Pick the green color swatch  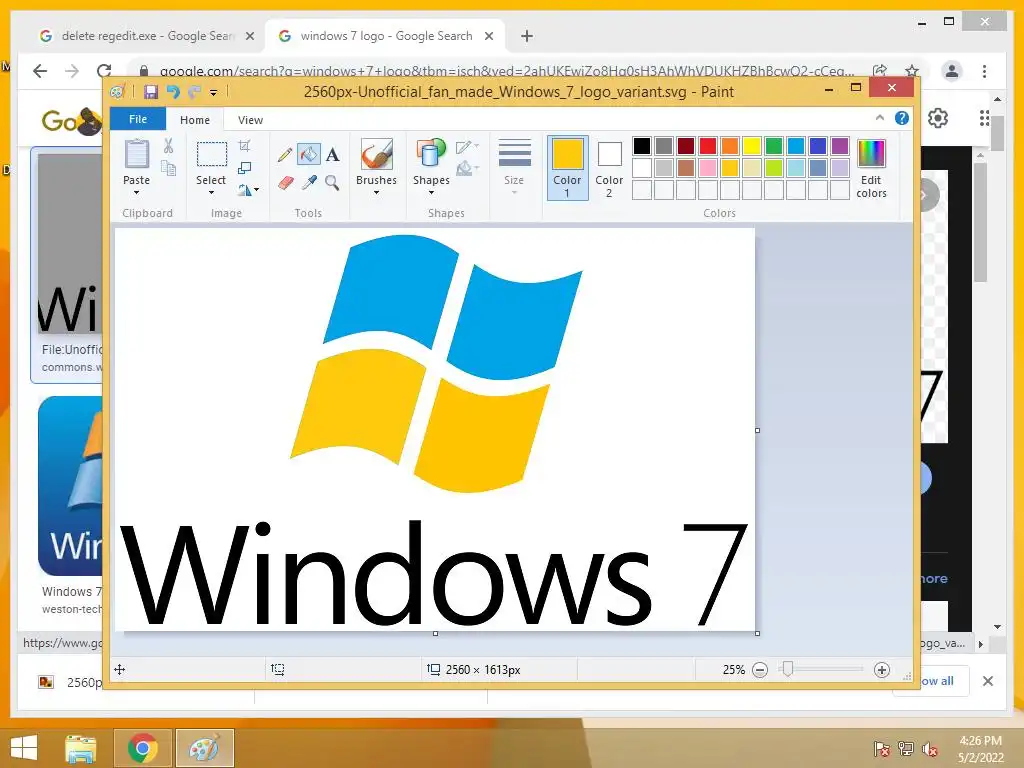(774, 146)
